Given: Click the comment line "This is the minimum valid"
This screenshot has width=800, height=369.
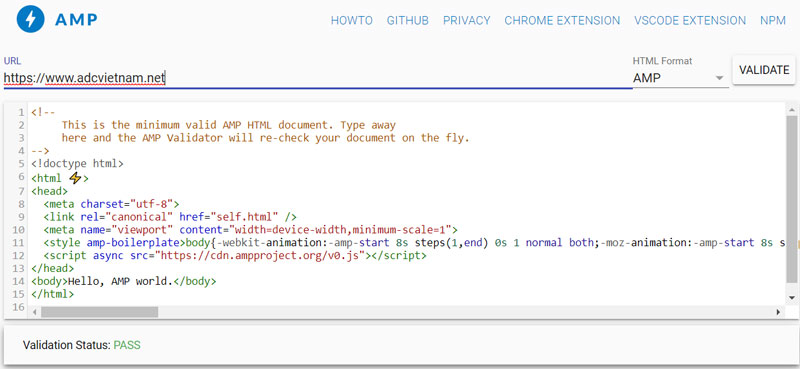Looking at the screenshot, I should pos(229,125).
